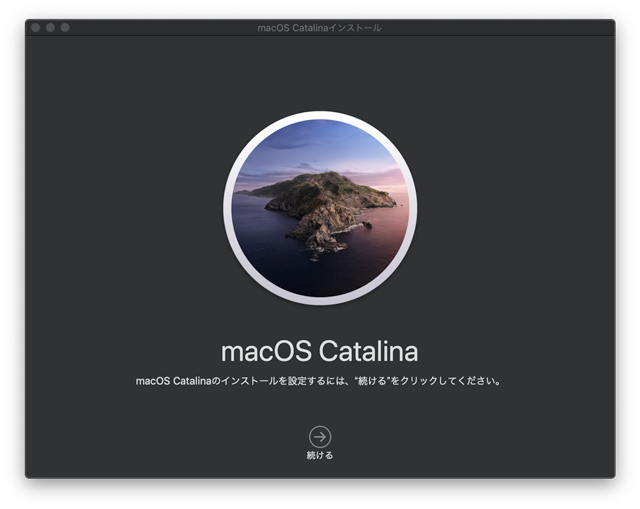The width and height of the screenshot is (640, 509).
Task: Close the installer with the leftmost title bar button
Action: (36, 27)
